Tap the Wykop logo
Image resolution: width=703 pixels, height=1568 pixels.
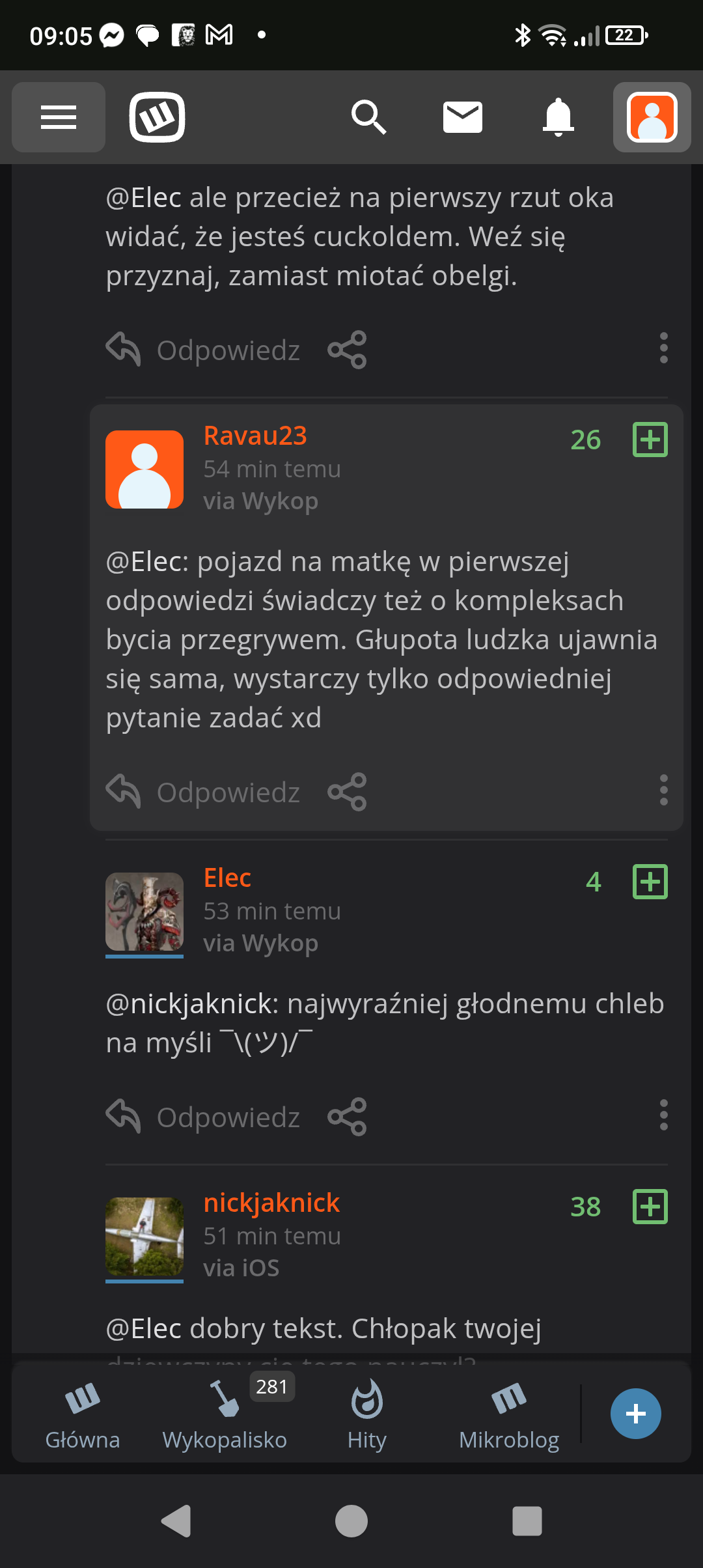(157, 117)
